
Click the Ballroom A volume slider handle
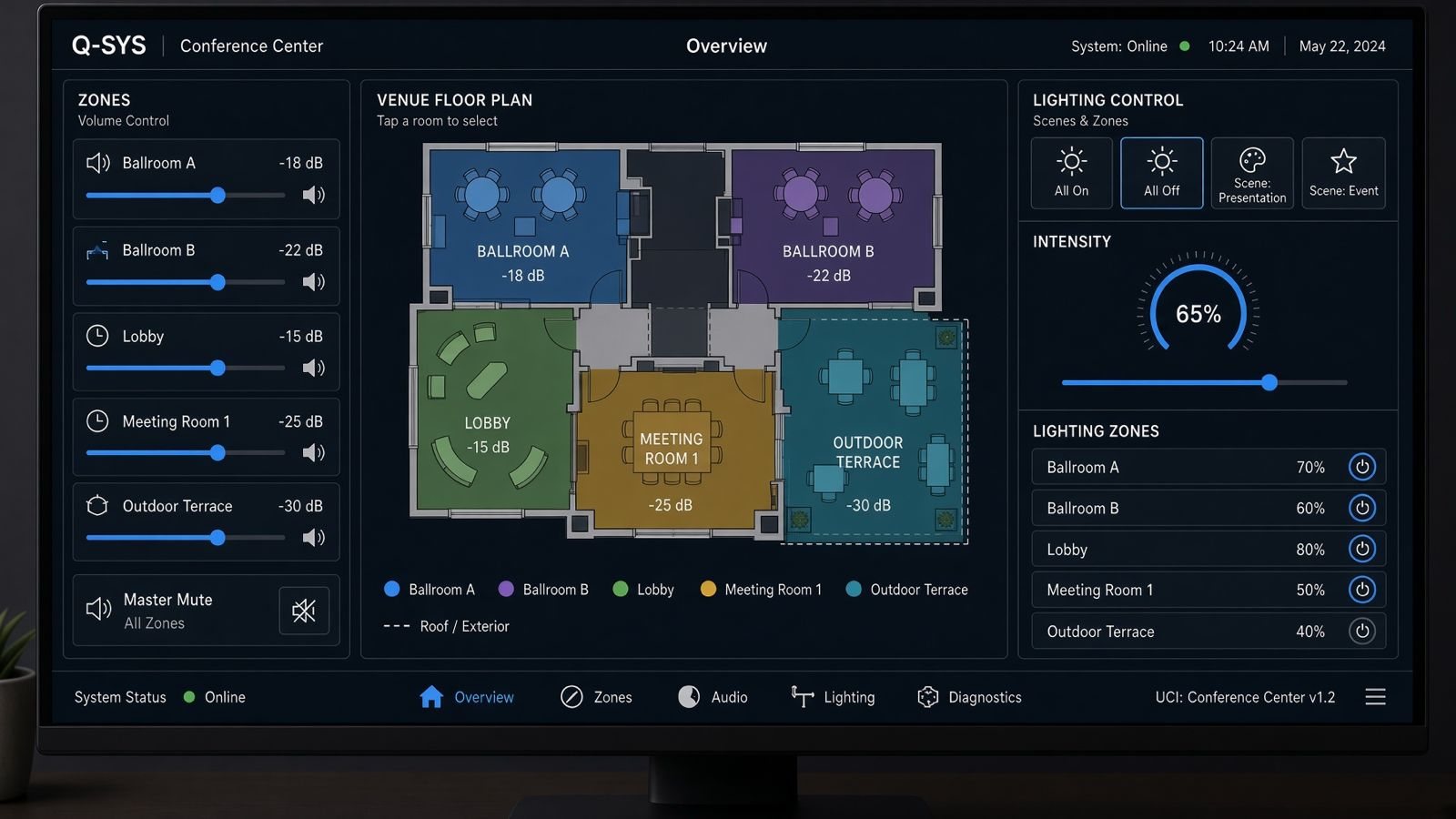pos(217,196)
